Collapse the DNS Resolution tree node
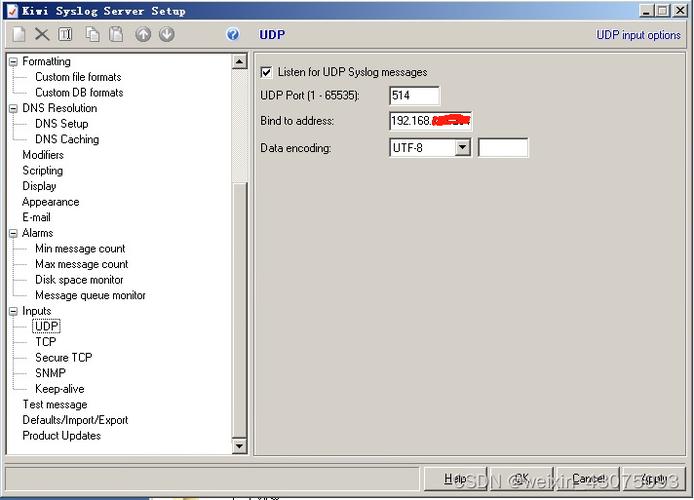694x500 pixels. click(x=13, y=108)
